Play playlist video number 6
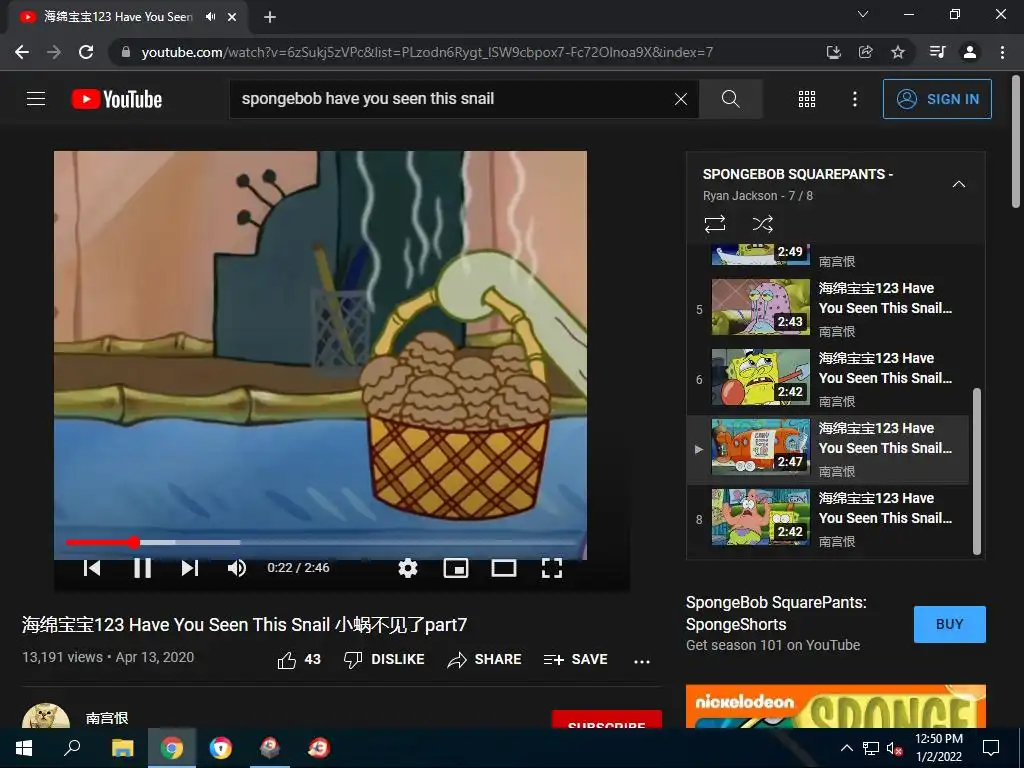1024x768 pixels. pyautogui.click(x=829, y=377)
